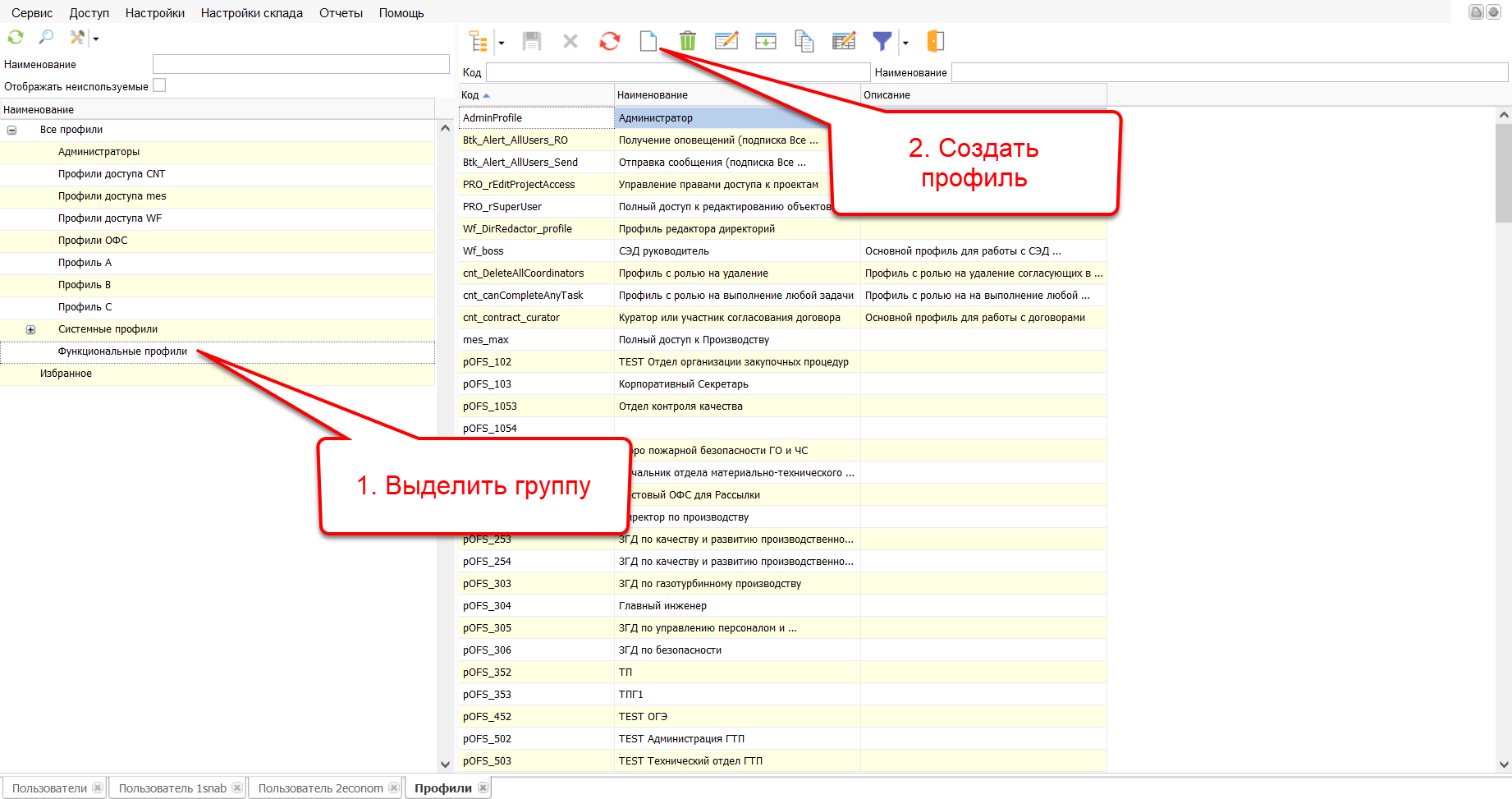Click the new profile blank page icon

coord(648,41)
